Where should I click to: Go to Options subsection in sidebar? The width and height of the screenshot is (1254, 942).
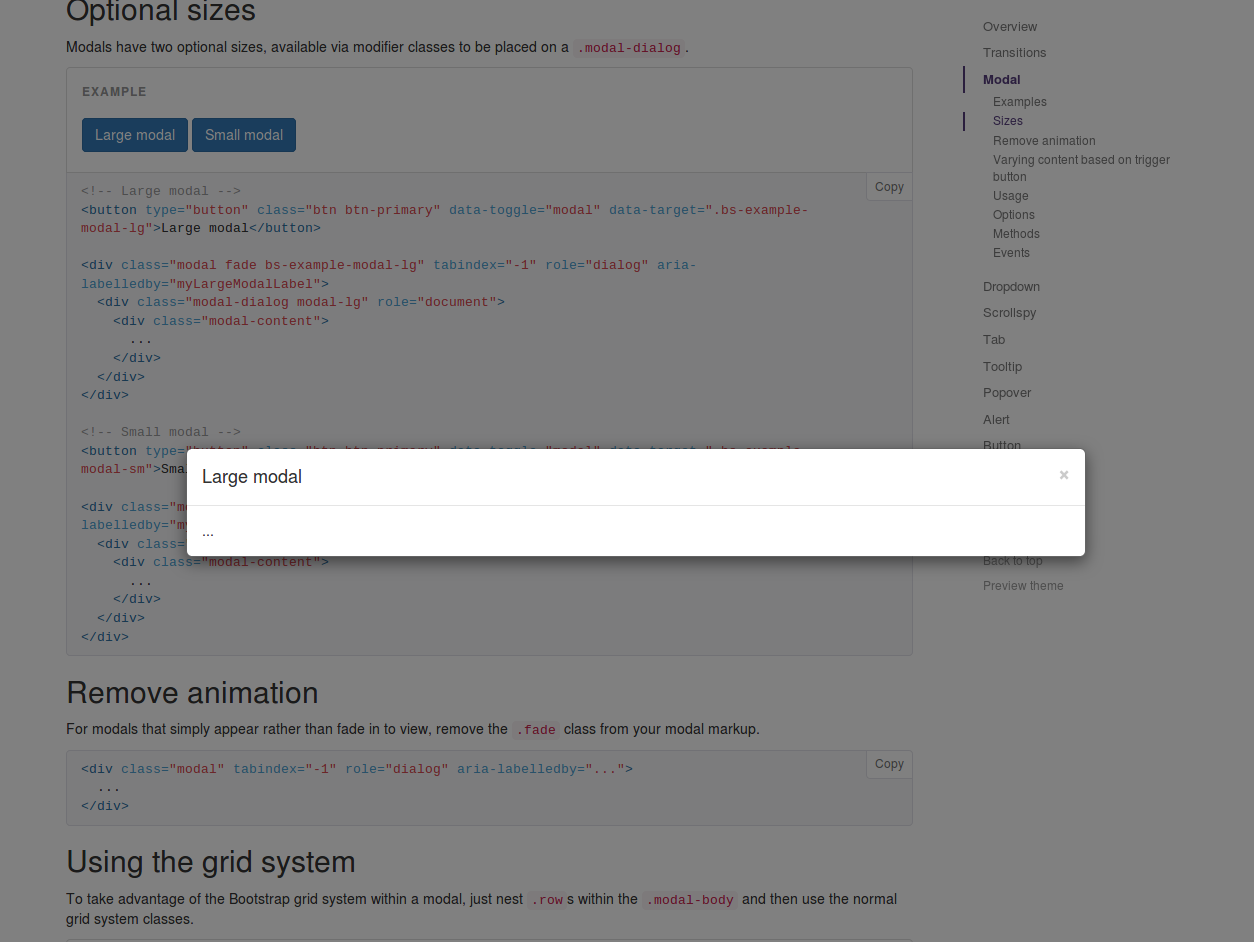[1014, 215]
